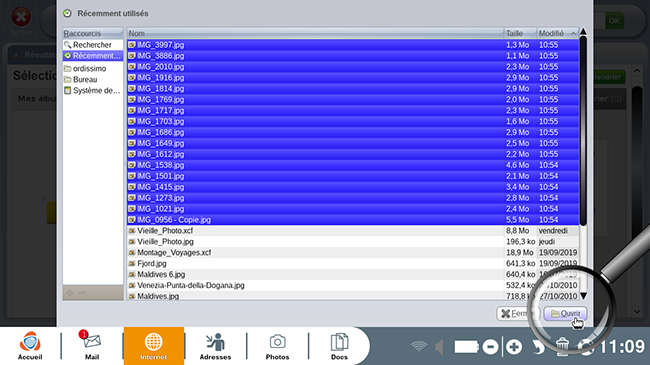Click the Ouvrir button
Image resolution: width=650 pixels, height=365 pixels.
(565, 314)
